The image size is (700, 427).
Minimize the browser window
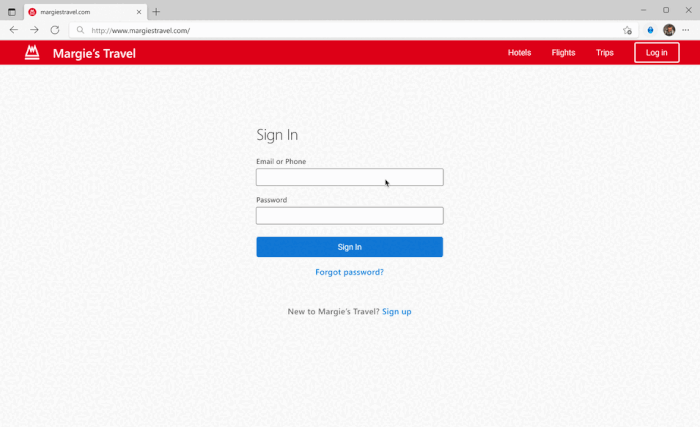pos(643,10)
